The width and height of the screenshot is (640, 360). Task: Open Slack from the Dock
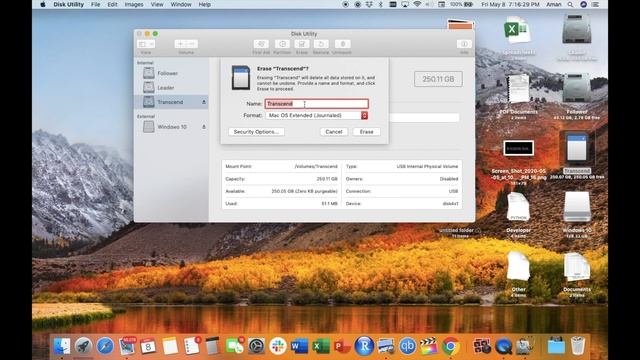278,346
